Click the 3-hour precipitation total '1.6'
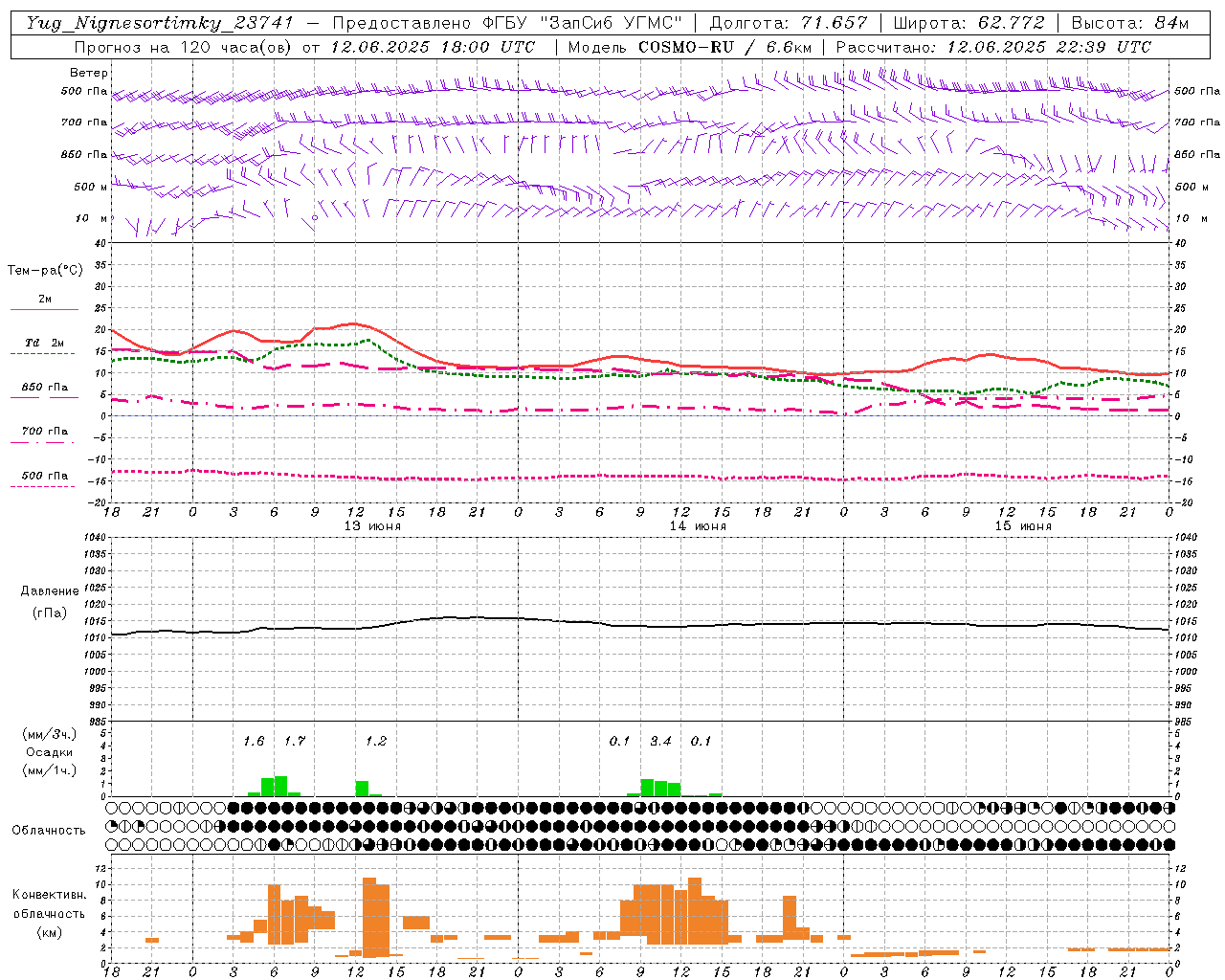This screenshot has width=1225, height=980. (x=254, y=741)
